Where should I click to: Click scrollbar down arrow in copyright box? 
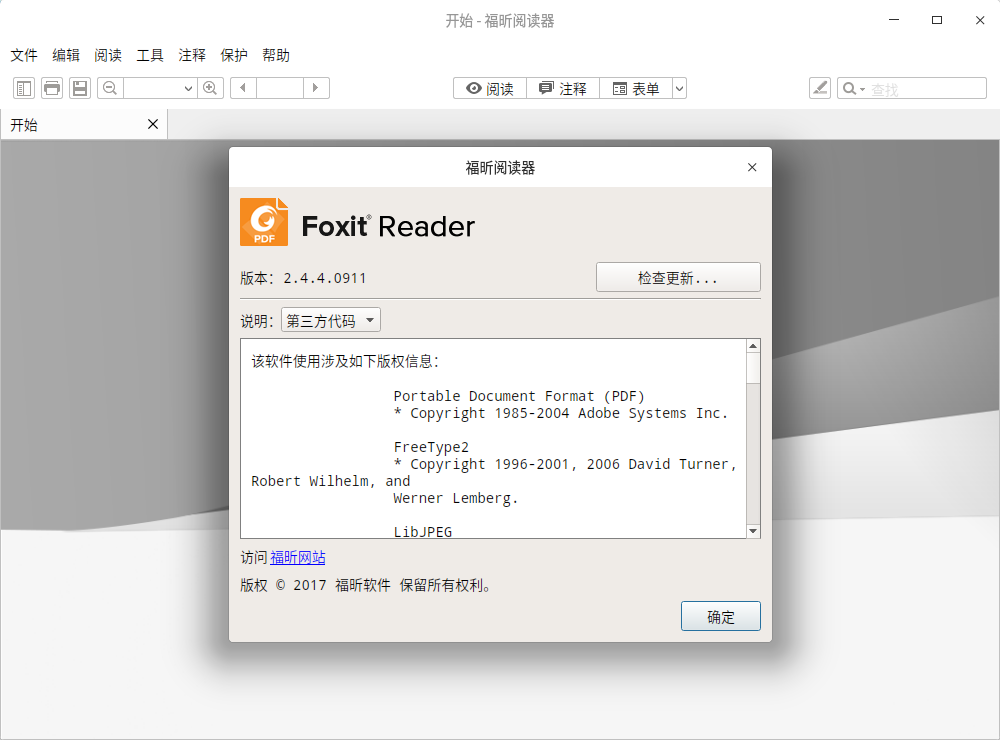pos(753,531)
